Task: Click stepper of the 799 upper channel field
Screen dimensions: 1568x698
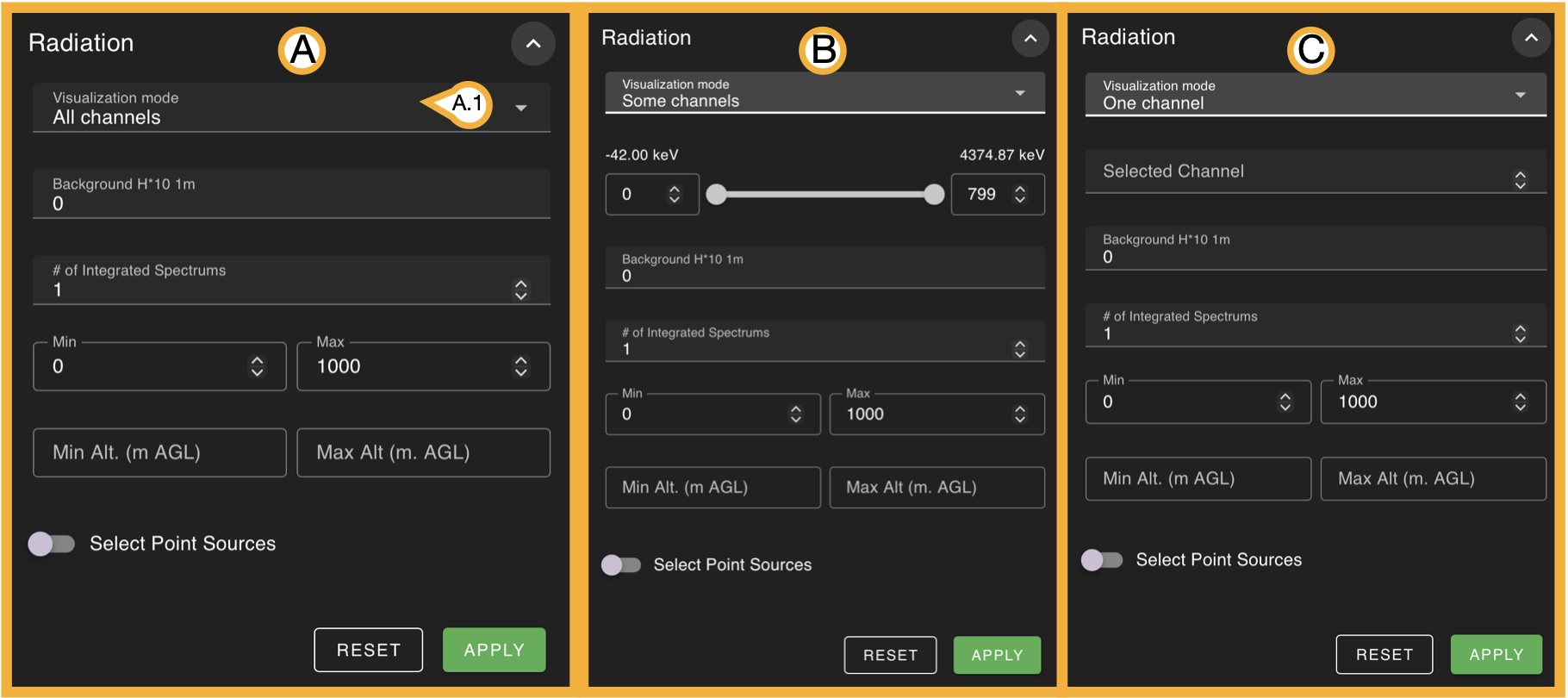Action: tap(1020, 195)
